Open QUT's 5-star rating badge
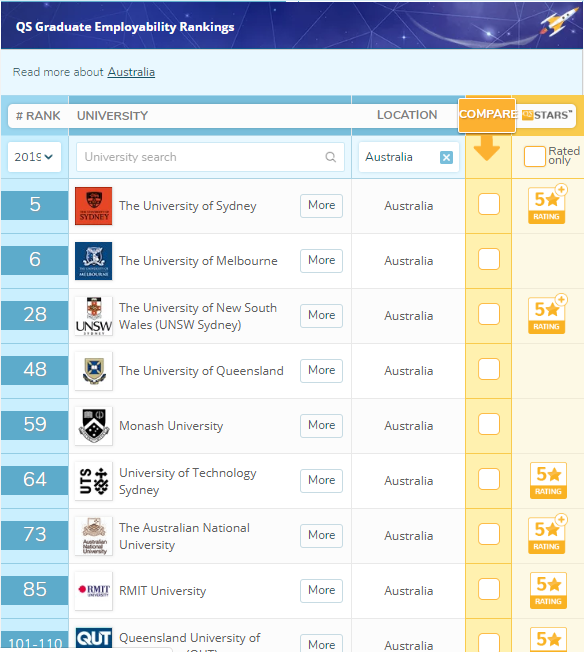This screenshot has height=652, width=584. click(548, 640)
